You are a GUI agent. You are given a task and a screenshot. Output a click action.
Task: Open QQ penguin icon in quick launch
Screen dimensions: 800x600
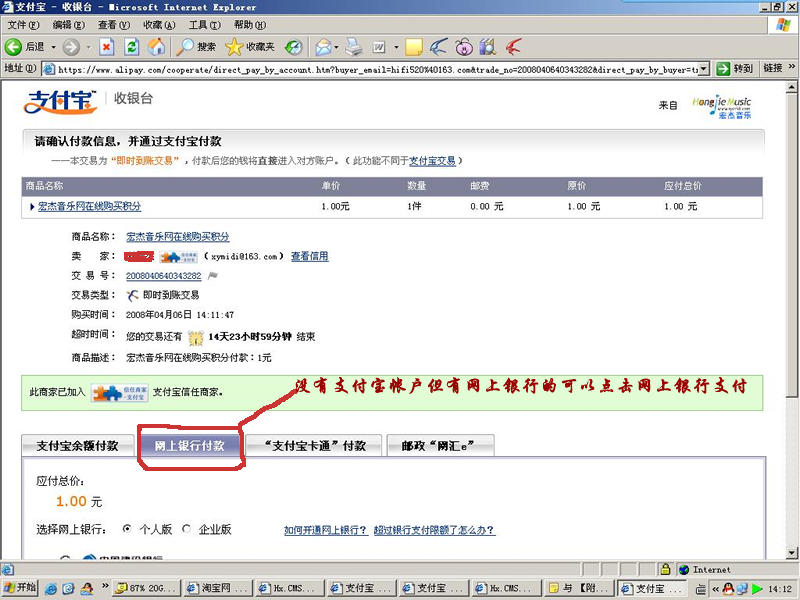(87, 588)
